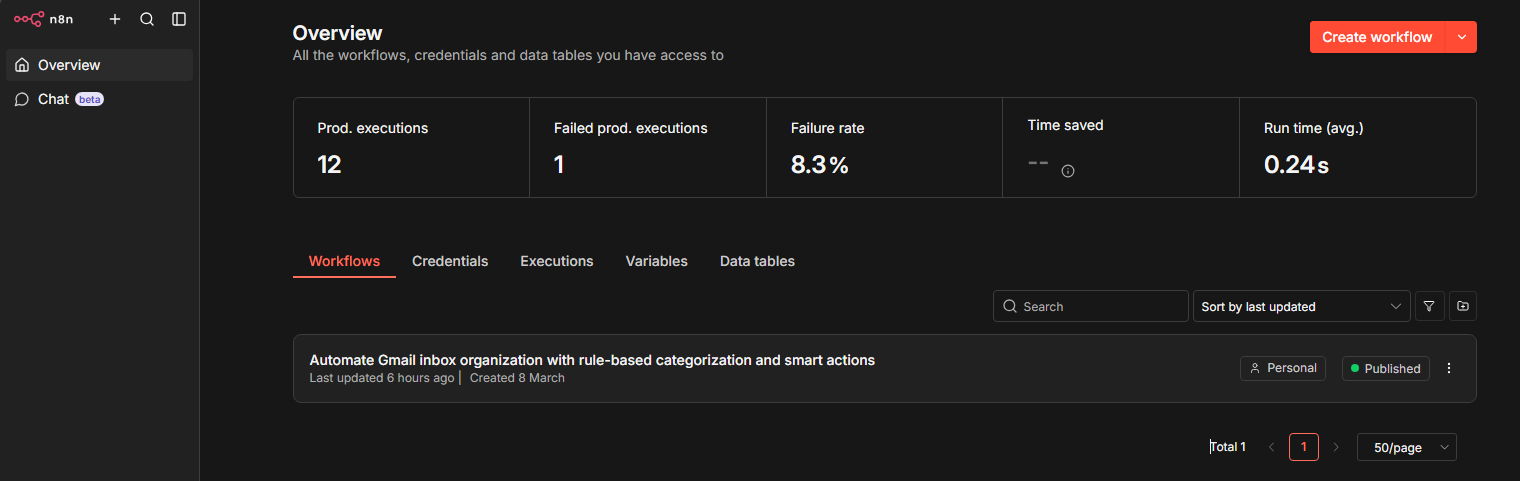This screenshot has width=1520, height=481.
Task: Open the Variables tab
Action: [657, 261]
